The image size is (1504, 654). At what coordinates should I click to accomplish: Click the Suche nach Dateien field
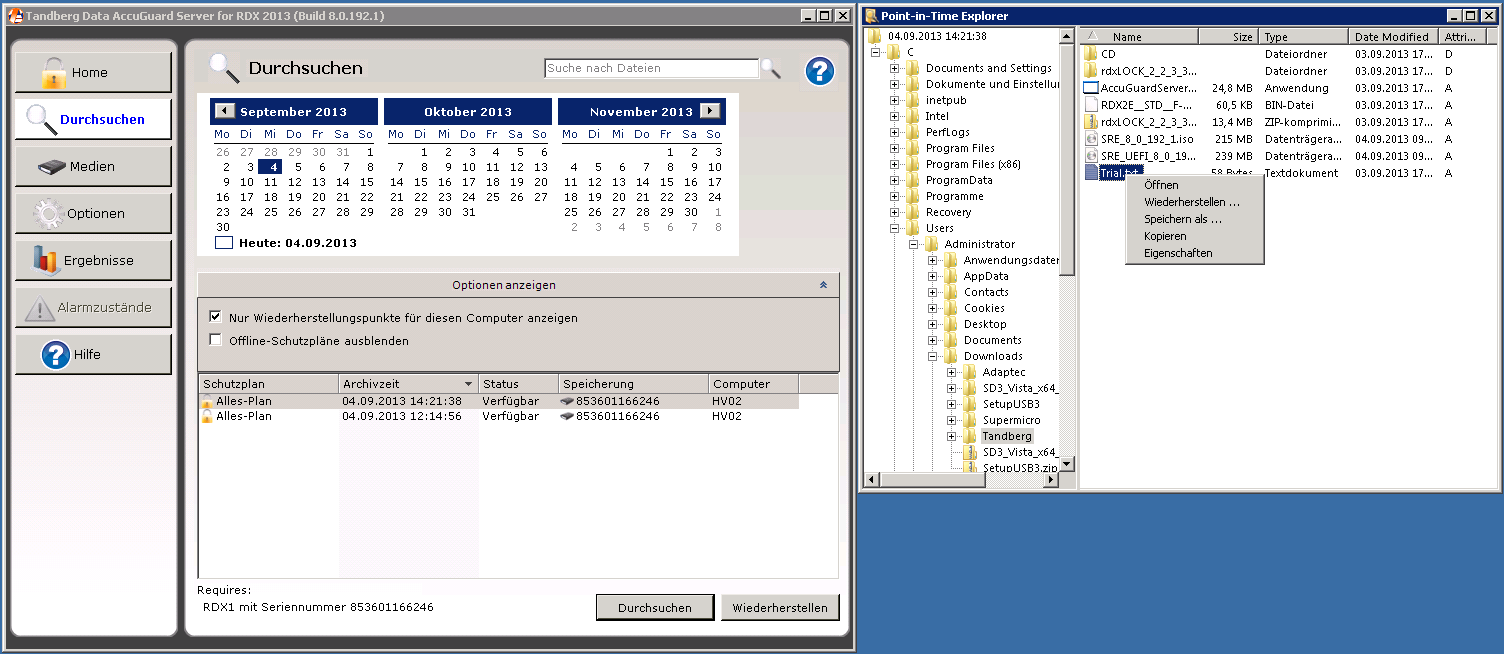651,68
